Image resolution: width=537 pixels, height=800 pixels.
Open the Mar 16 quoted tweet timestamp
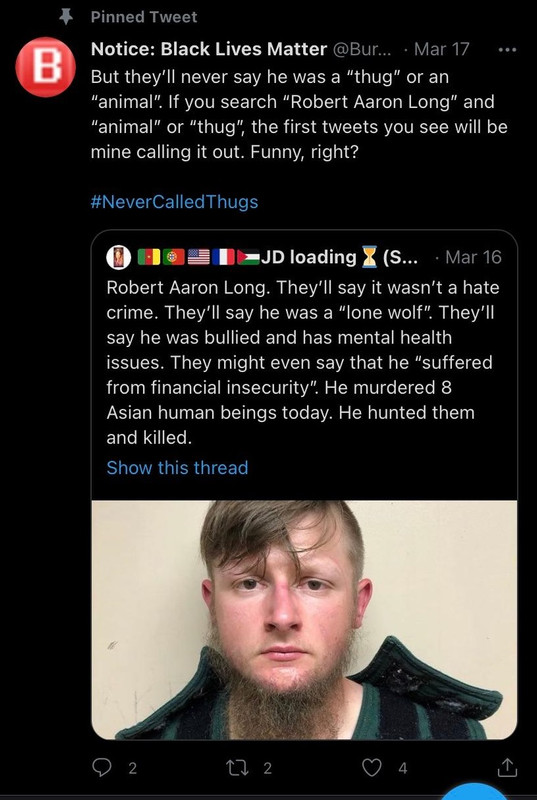473,257
